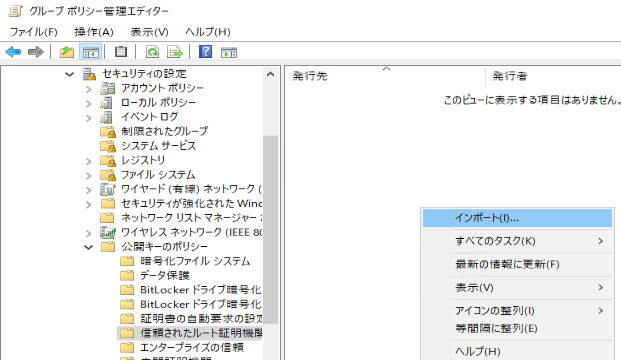This screenshot has height=360, width=621.
Task: Click the Export list toolbar icon
Action: [175, 52]
